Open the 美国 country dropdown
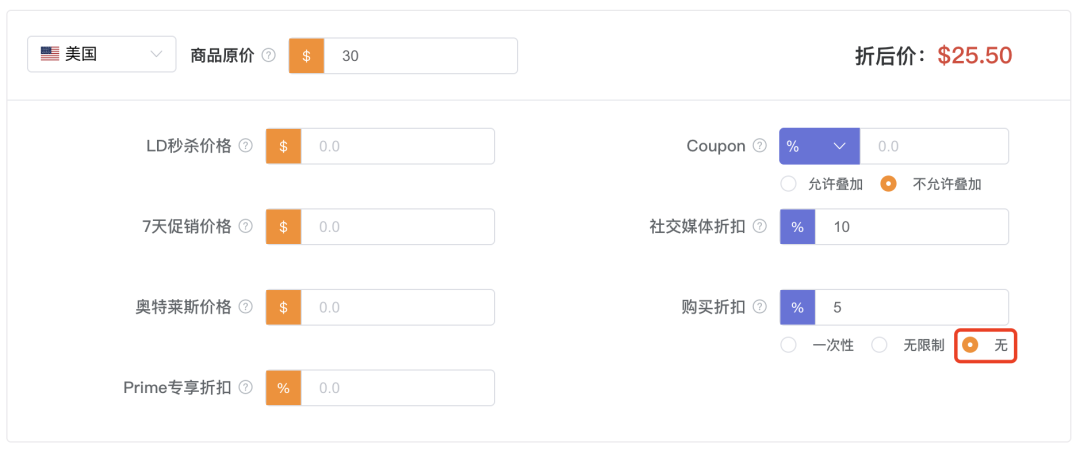Image resolution: width=1080 pixels, height=450 pixels. click(x=101, y=55)
